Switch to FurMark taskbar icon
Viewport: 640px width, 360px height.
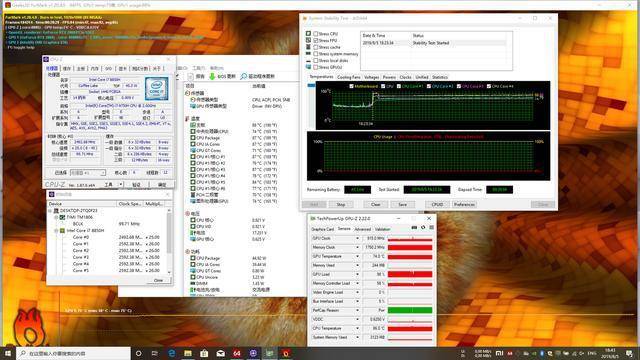pyautogui.click(x=286, y=353)
